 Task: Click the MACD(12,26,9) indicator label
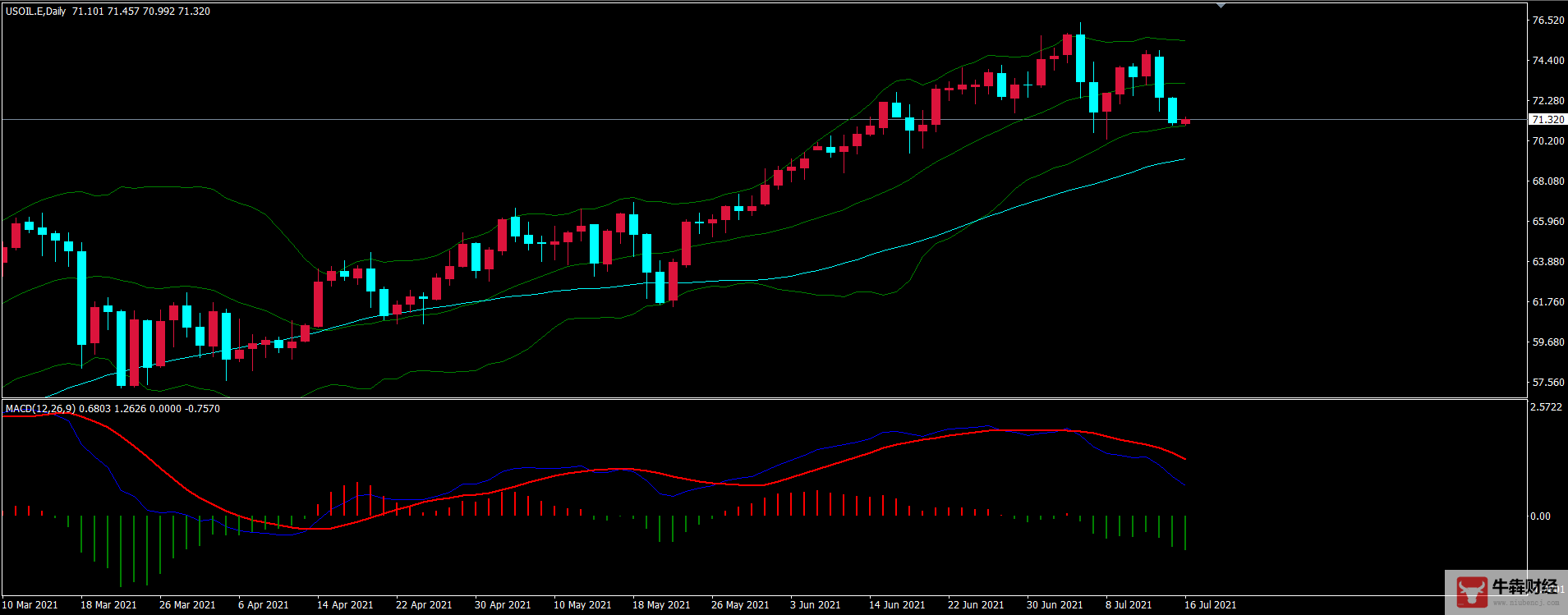click(40, 408)
